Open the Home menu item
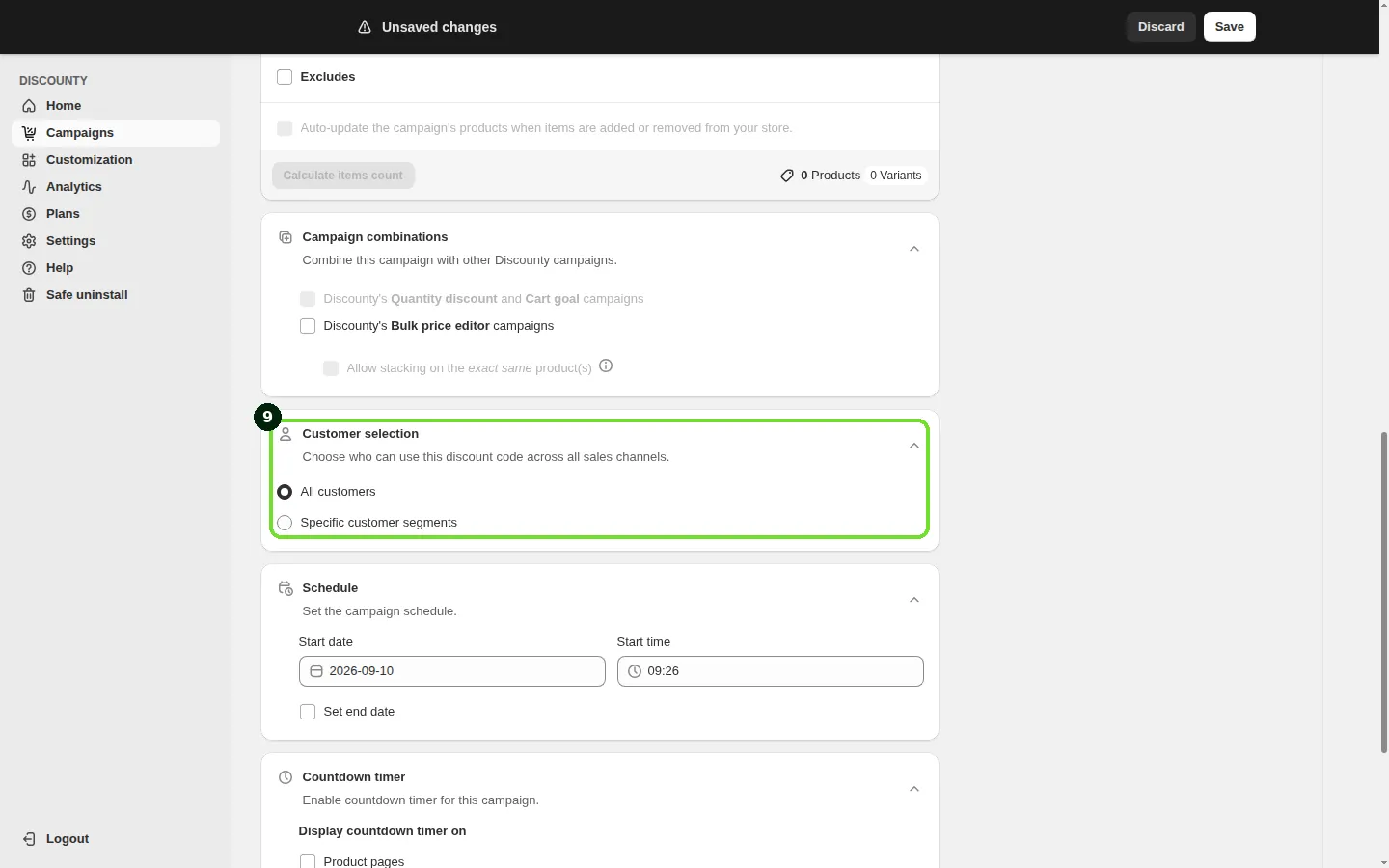1389x868 pixels. [x=116, y=106]
